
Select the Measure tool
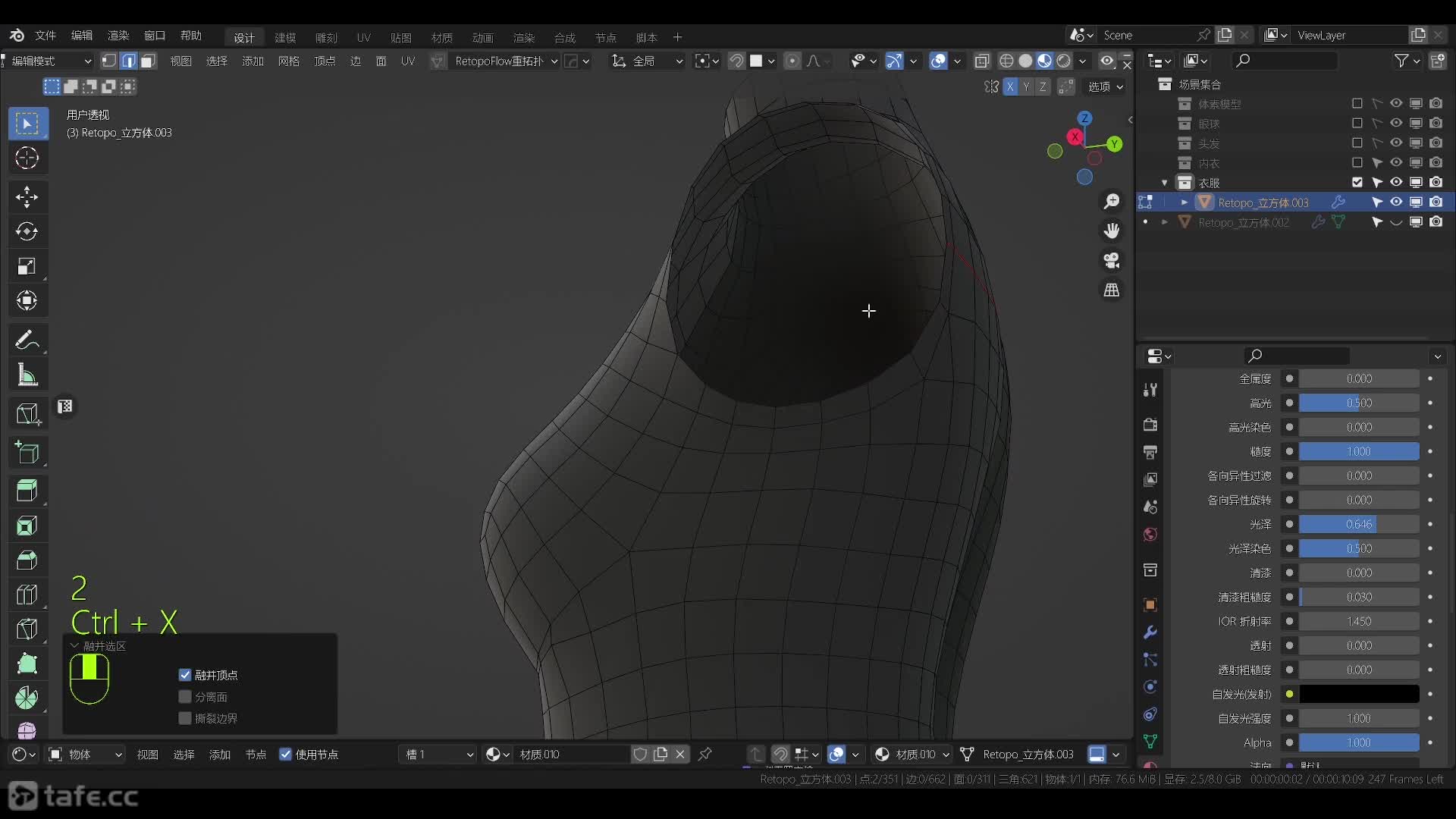pyautogui.click(x=27, y=375)
